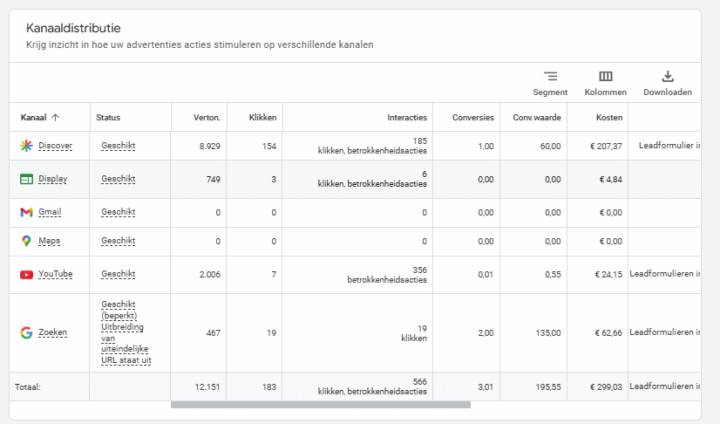Select the € 24,15 cost for YouTube
Image resolution: width=720 pixels, height=424 pixels.
coord(608,274)
